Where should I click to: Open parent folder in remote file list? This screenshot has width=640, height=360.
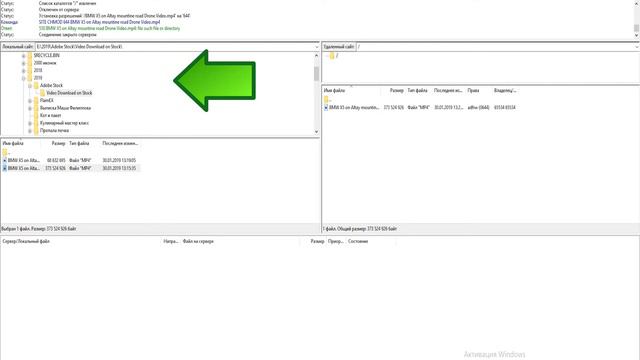(x=328, y=100)
